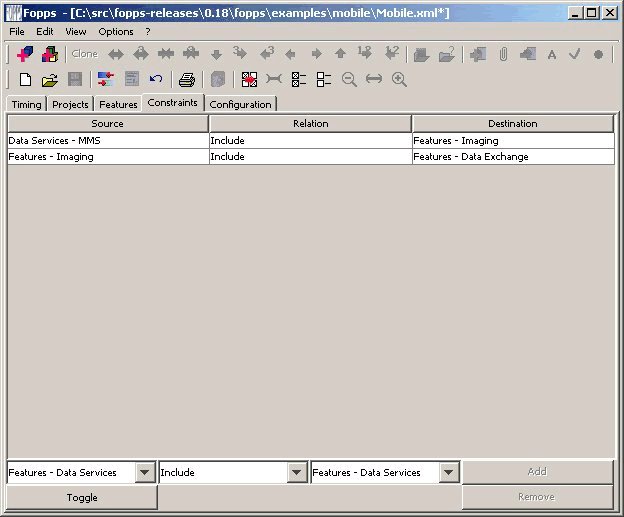Switch to the Projects tab
The height and width of the screenshot is (517, 624).
tap(70, 104)
